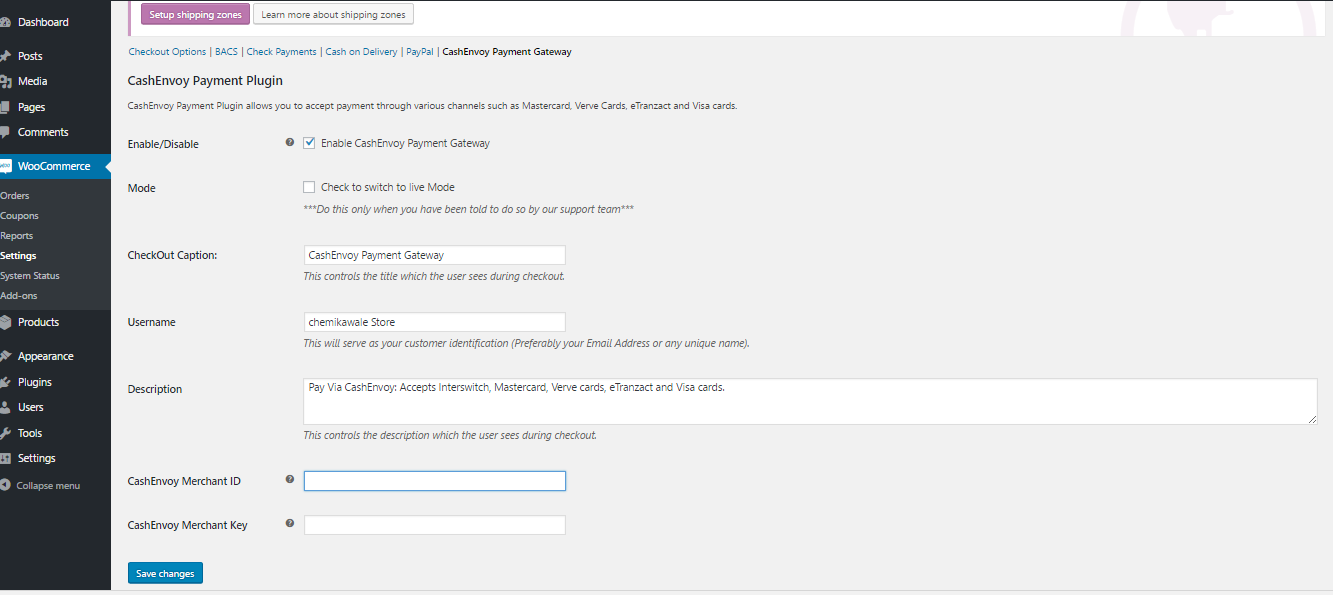Click the Posts pin icon
The image size is (1333, 595).
pyautogui.click(x=5, y=56)
